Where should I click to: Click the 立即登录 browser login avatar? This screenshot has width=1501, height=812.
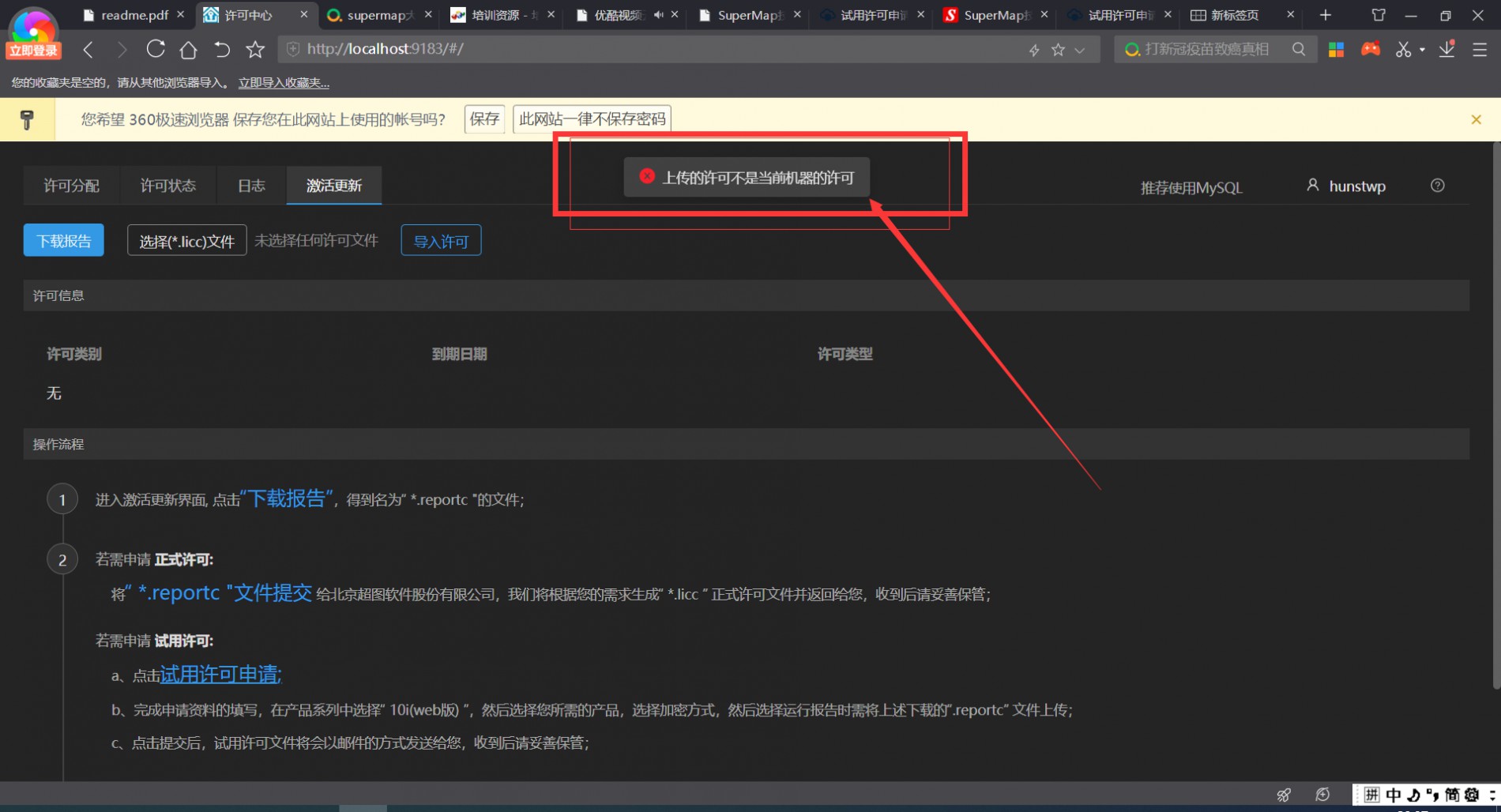click(x=33, y=33)
